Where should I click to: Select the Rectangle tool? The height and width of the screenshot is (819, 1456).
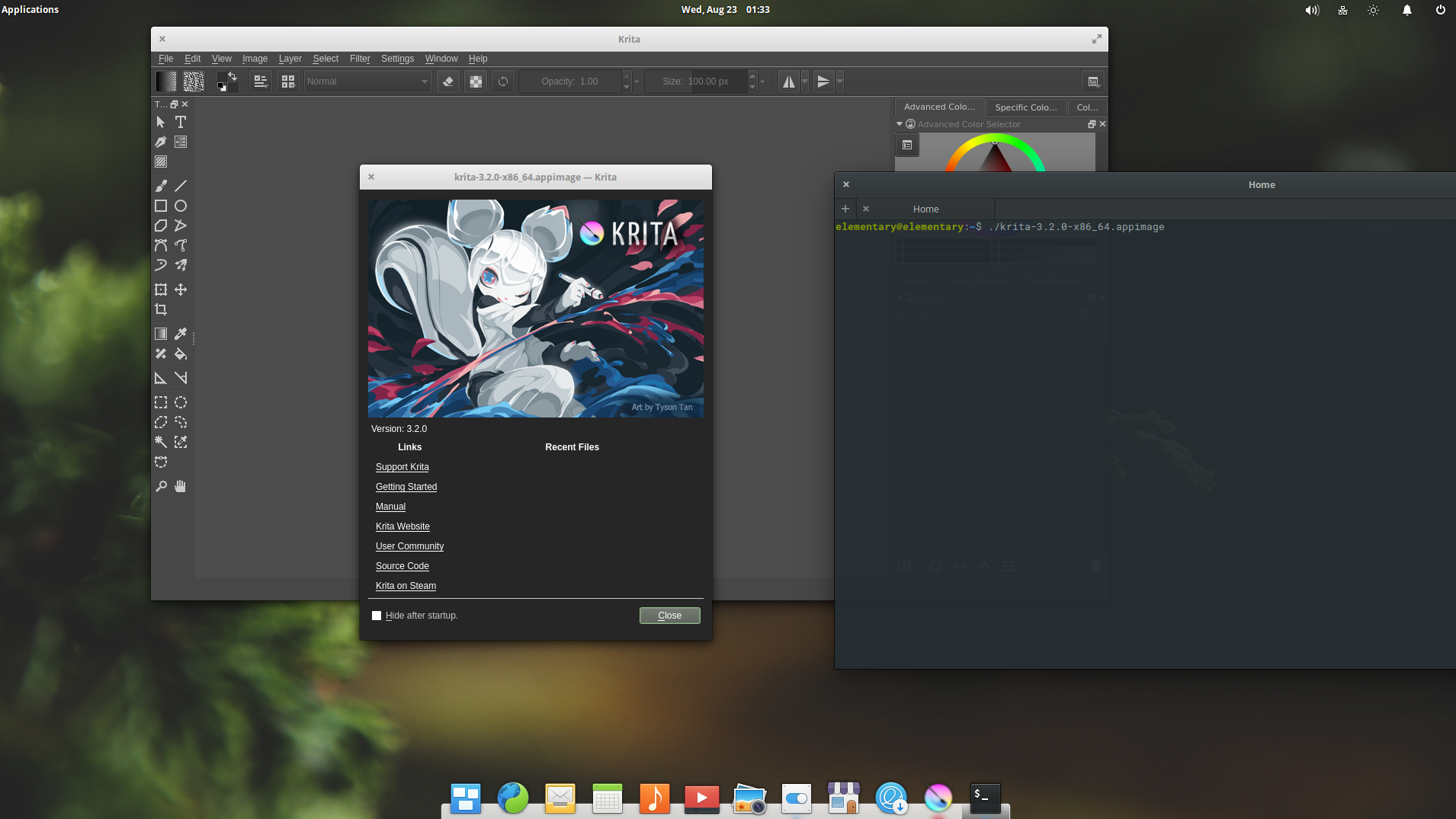click(x=161, y=206)
